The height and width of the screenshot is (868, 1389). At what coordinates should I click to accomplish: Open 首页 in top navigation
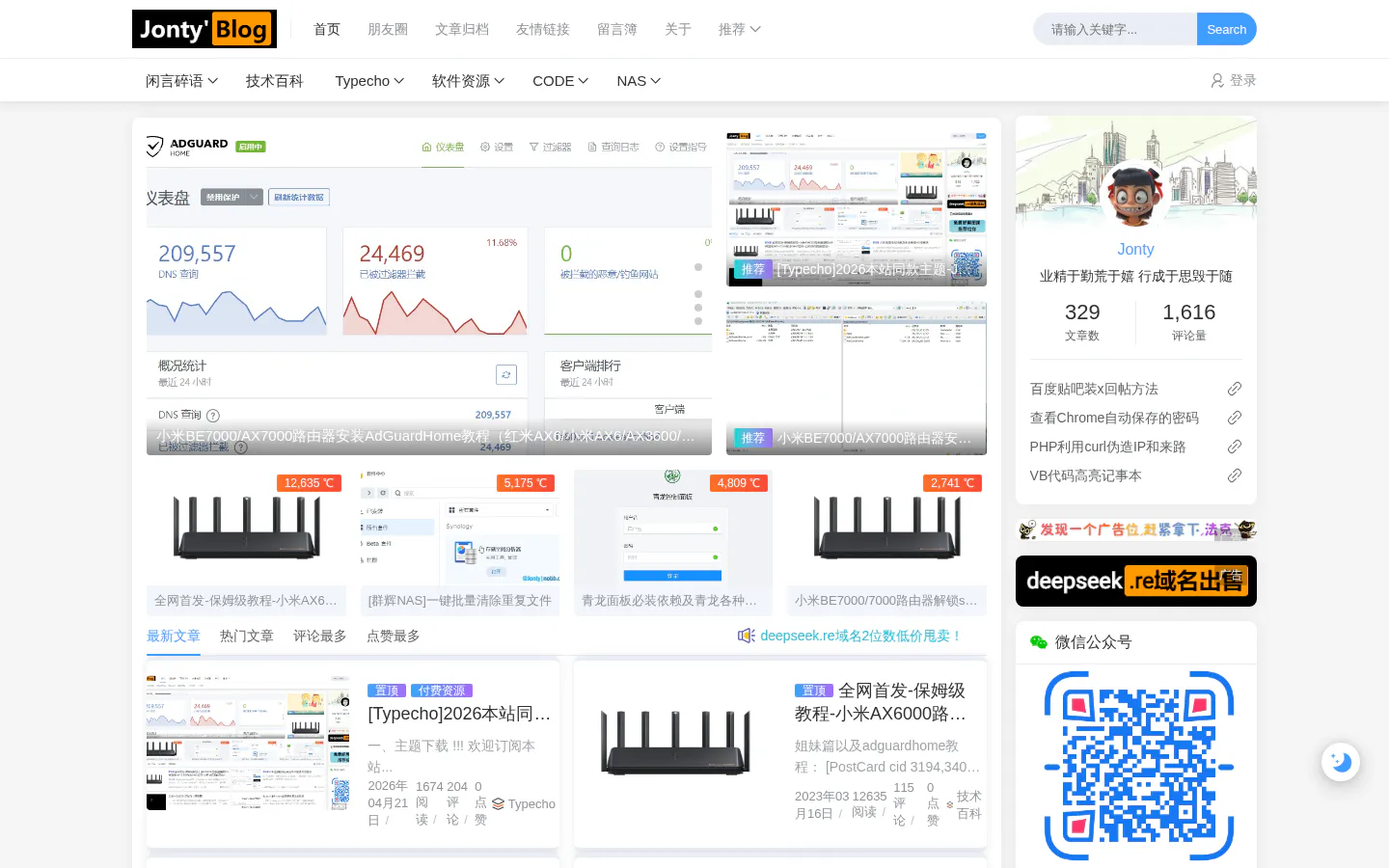(x=327, y=30)
